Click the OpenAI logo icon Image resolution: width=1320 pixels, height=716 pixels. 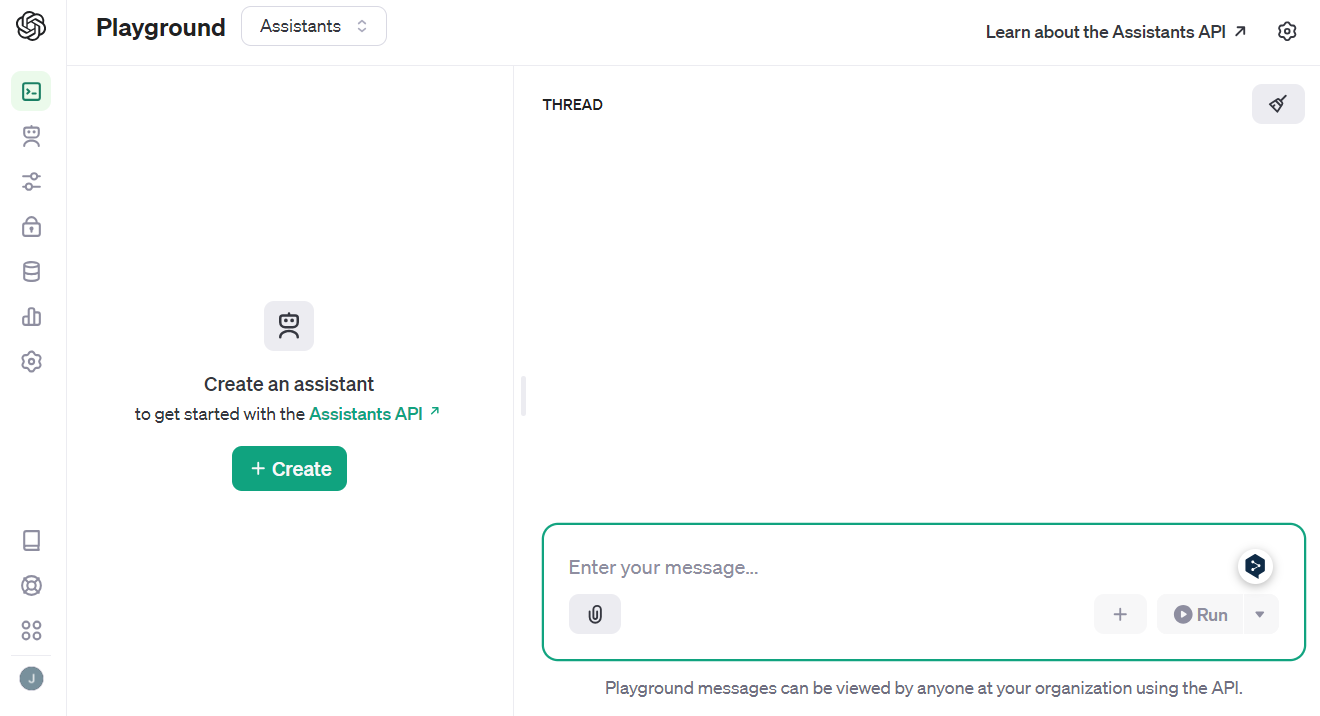[31, 27]
